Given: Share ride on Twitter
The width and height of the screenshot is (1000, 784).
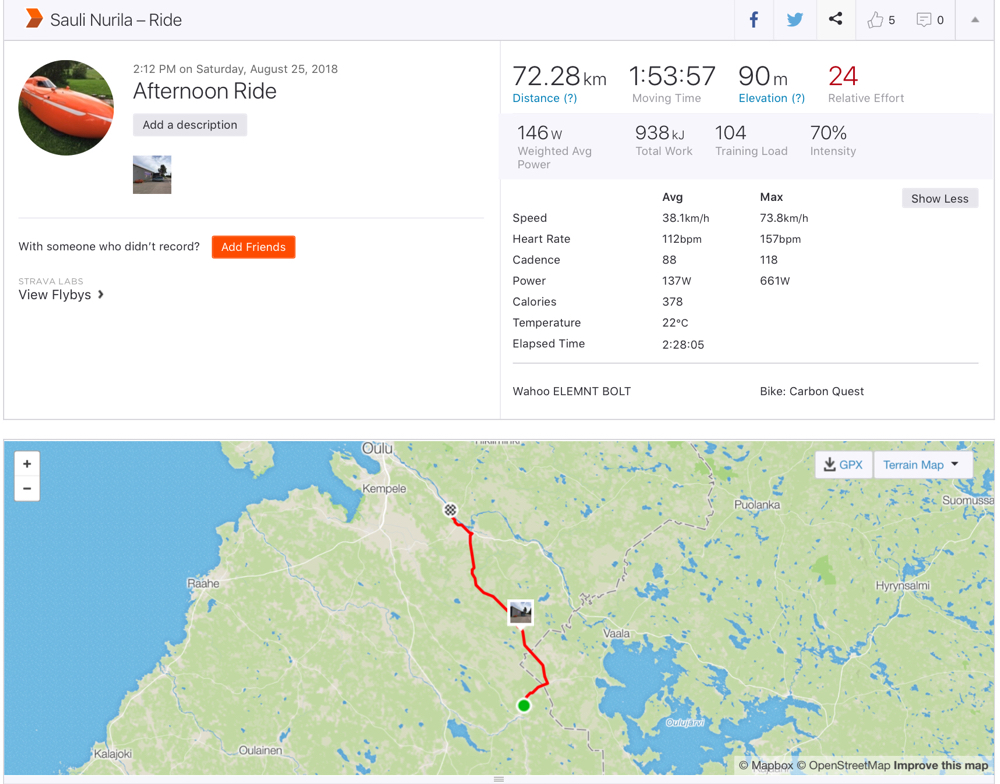Looking at the screenshot, I should (x=795, y=20).
